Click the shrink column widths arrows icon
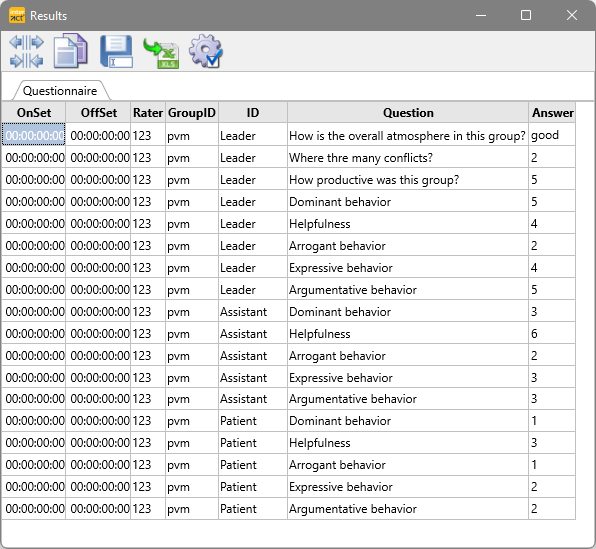Viewport: 596px width, 549px height. click(x=26, y=61)
